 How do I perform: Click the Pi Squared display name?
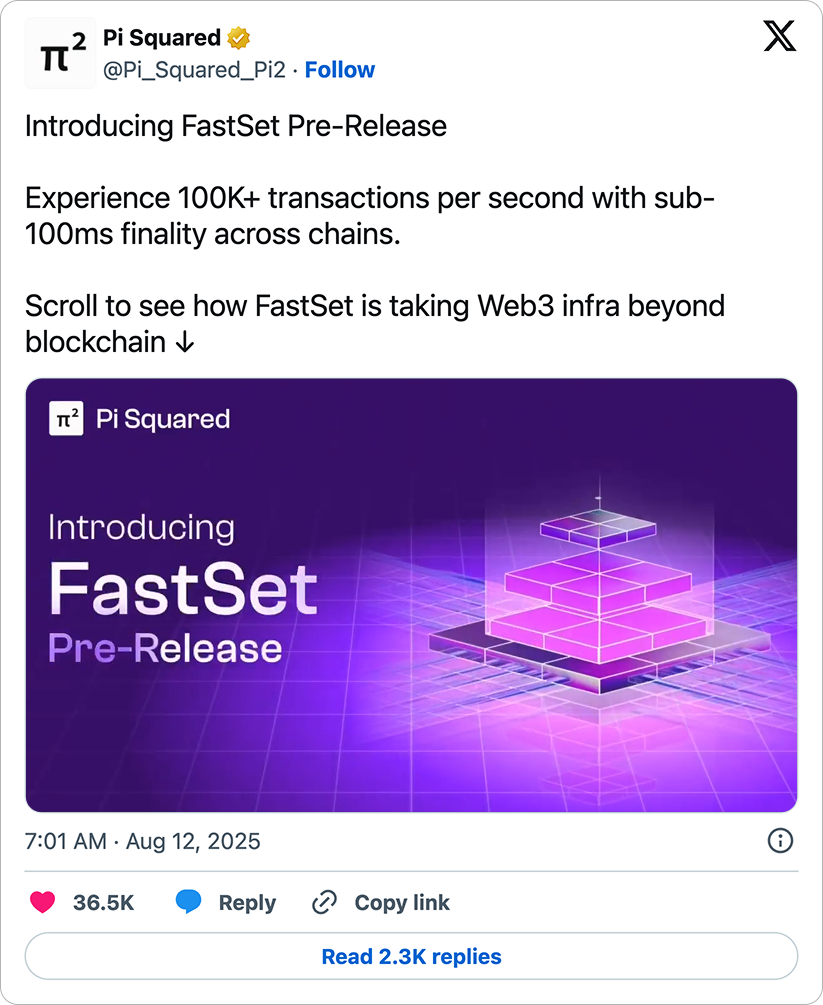[x=162, y=38]
